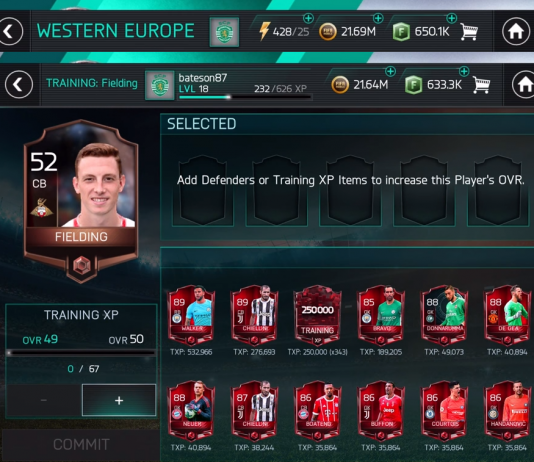Open home from top Western Europe bar

click(x=516, y=32)
